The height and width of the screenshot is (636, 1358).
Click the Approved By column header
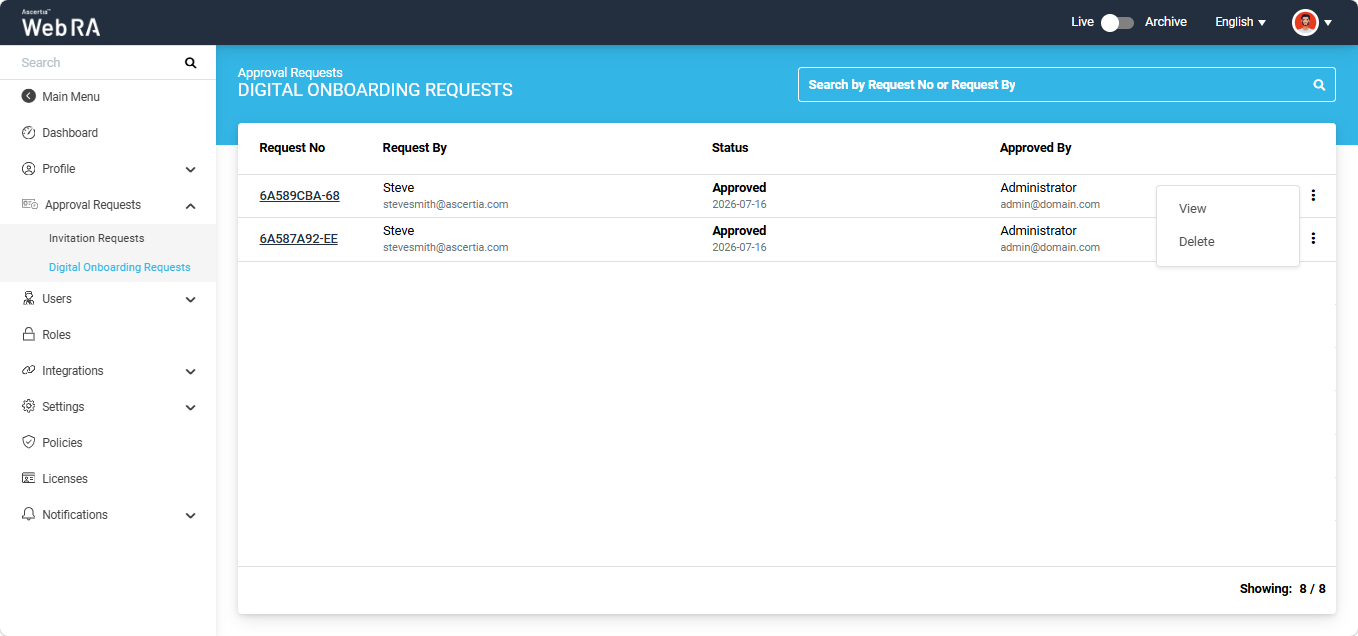1036,148
